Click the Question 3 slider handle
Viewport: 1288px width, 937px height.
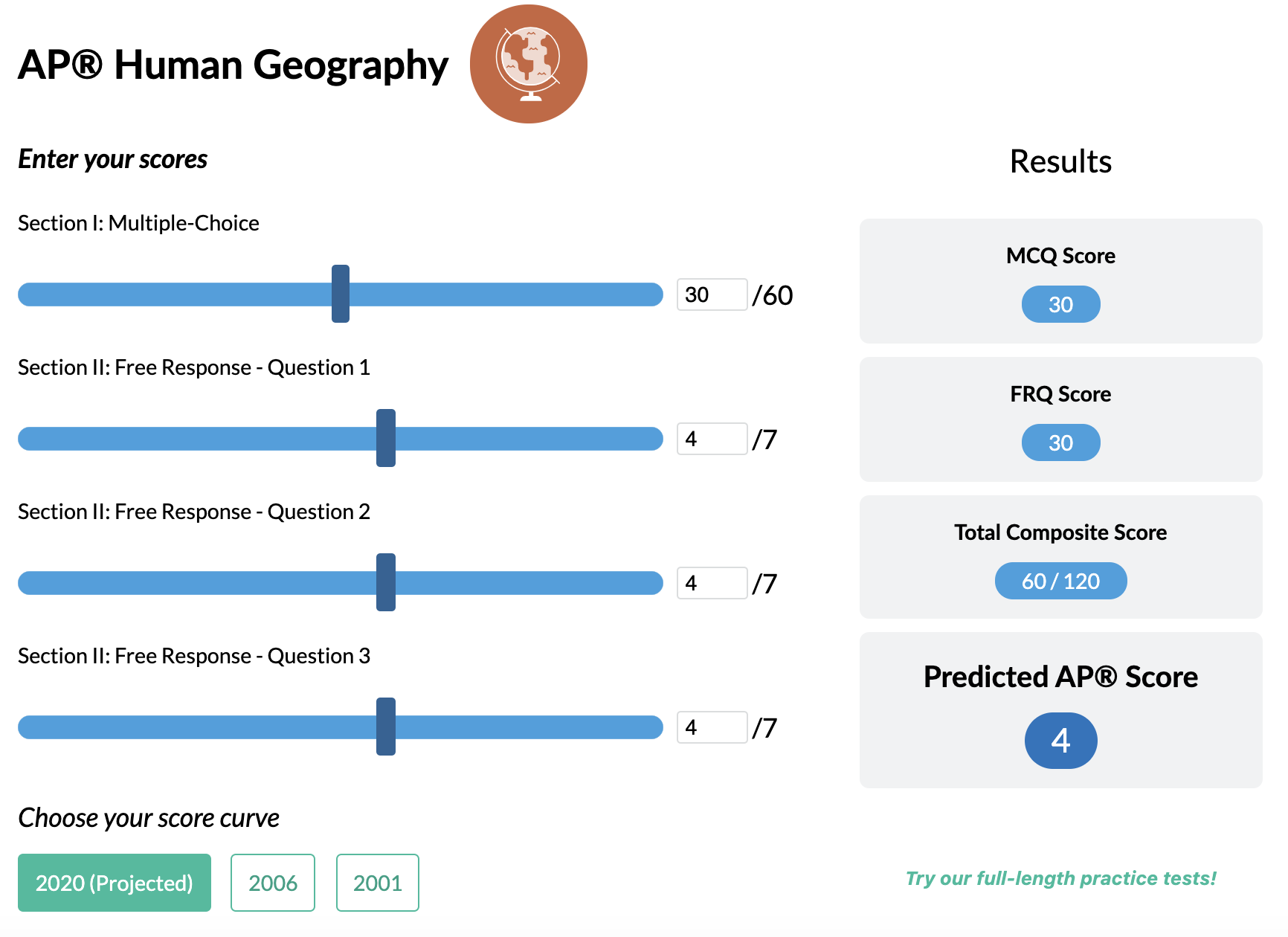[386, 727]
